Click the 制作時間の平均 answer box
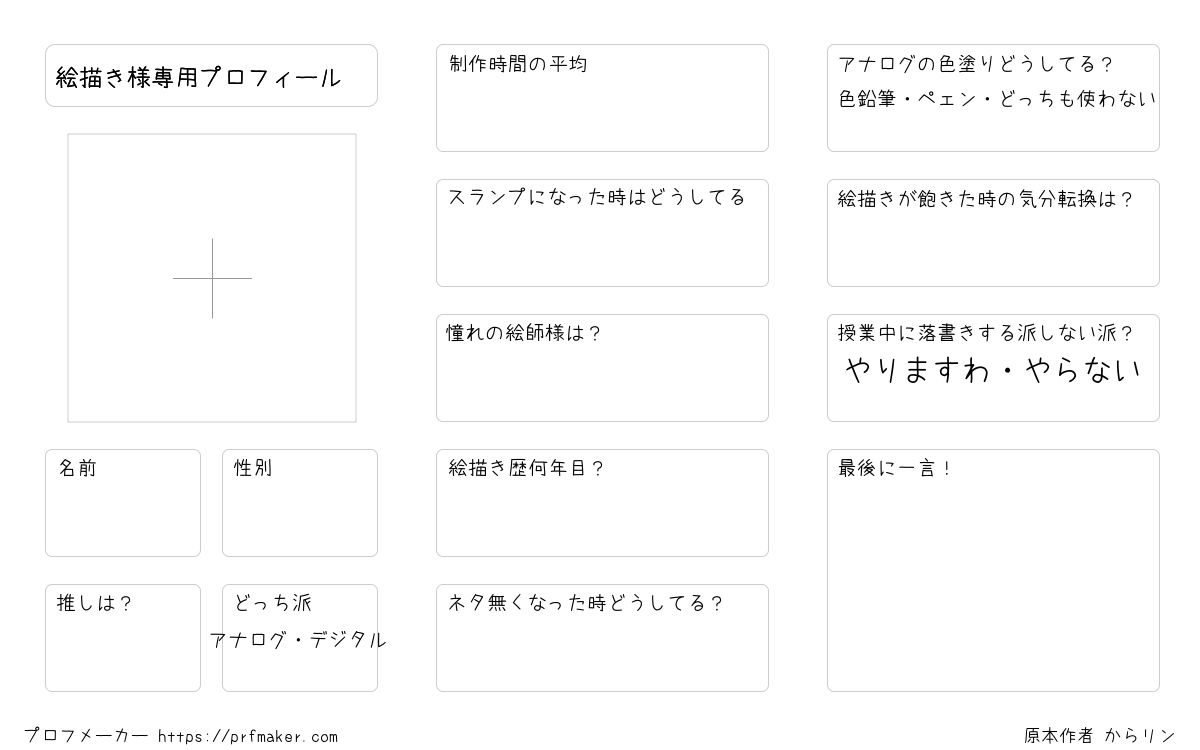Screen dimensions: 1200x750 pyautogui.click(x=602, y=98)
